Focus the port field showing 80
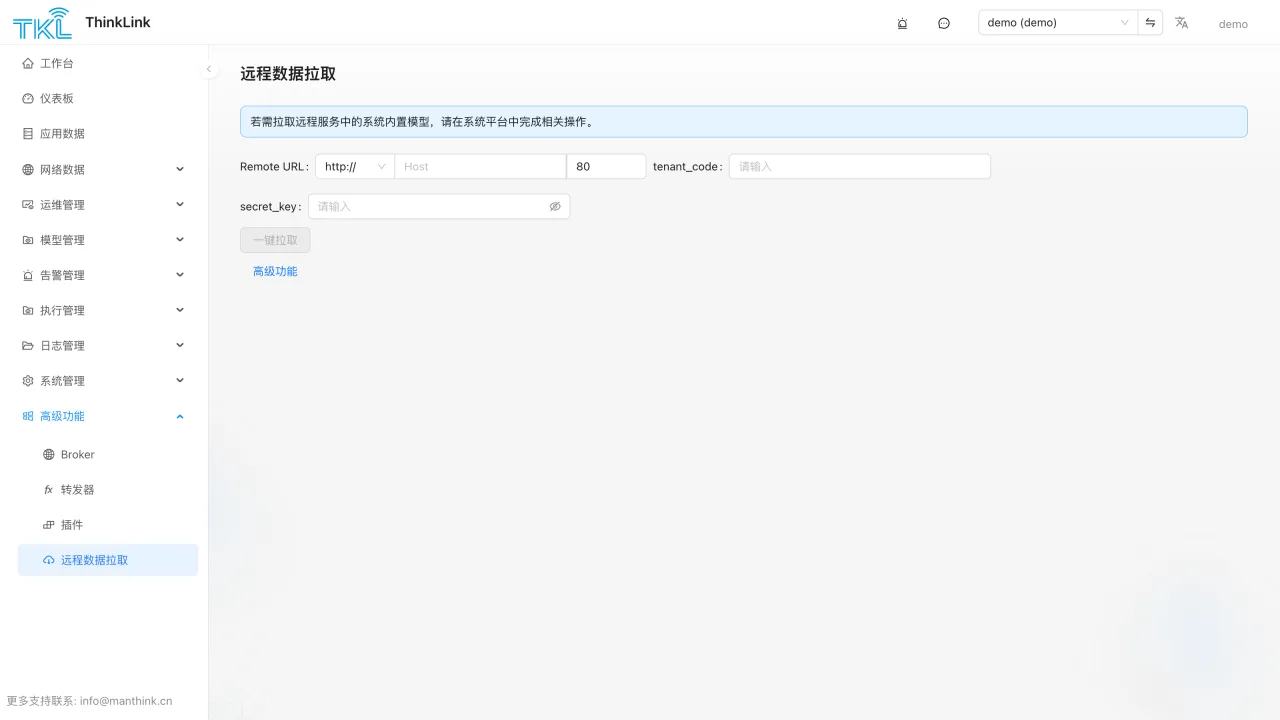 (606, 166)
